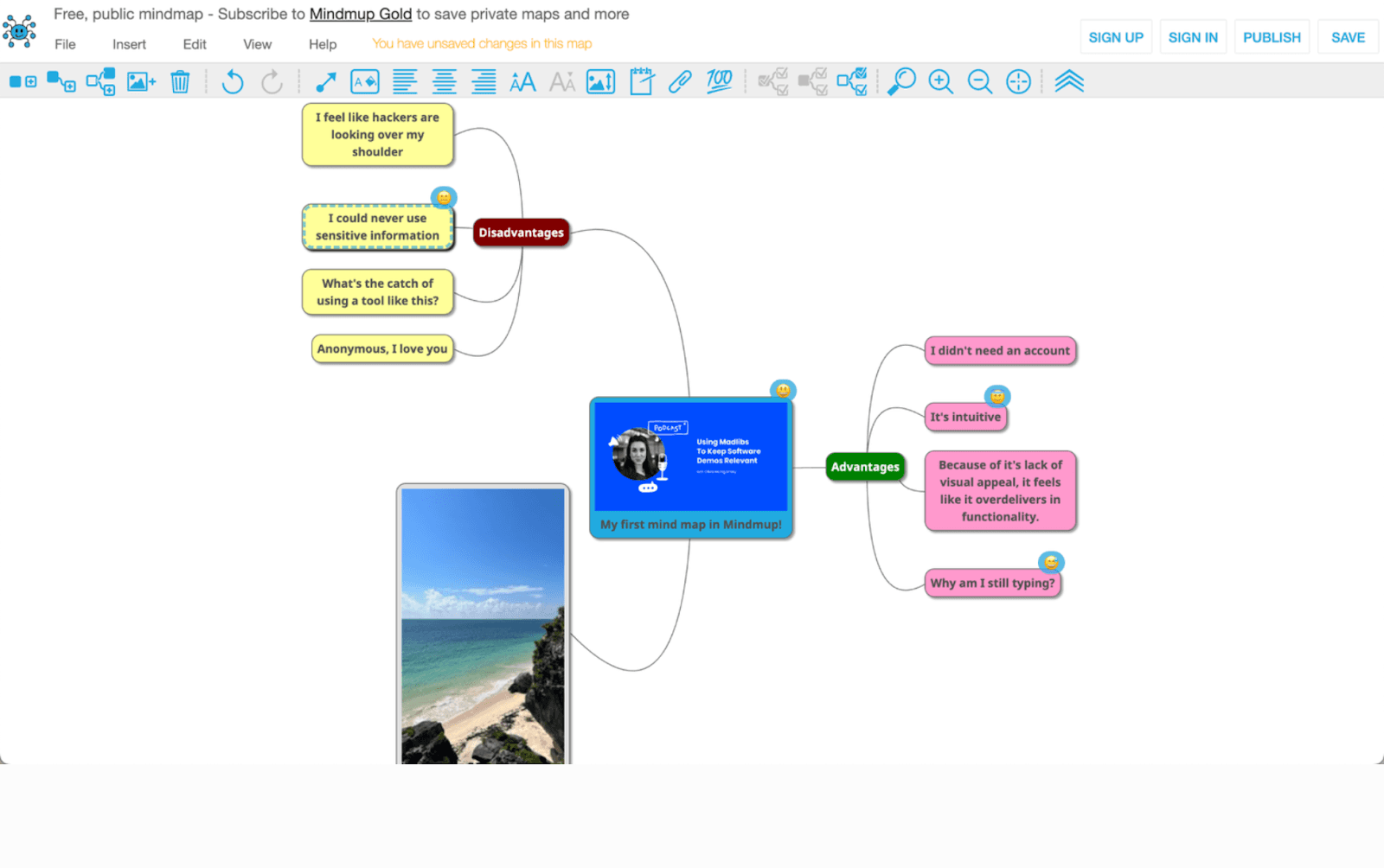Click the image position toolbar icon
Viewport: 1384px width, 868px height.
click(601, 81)
